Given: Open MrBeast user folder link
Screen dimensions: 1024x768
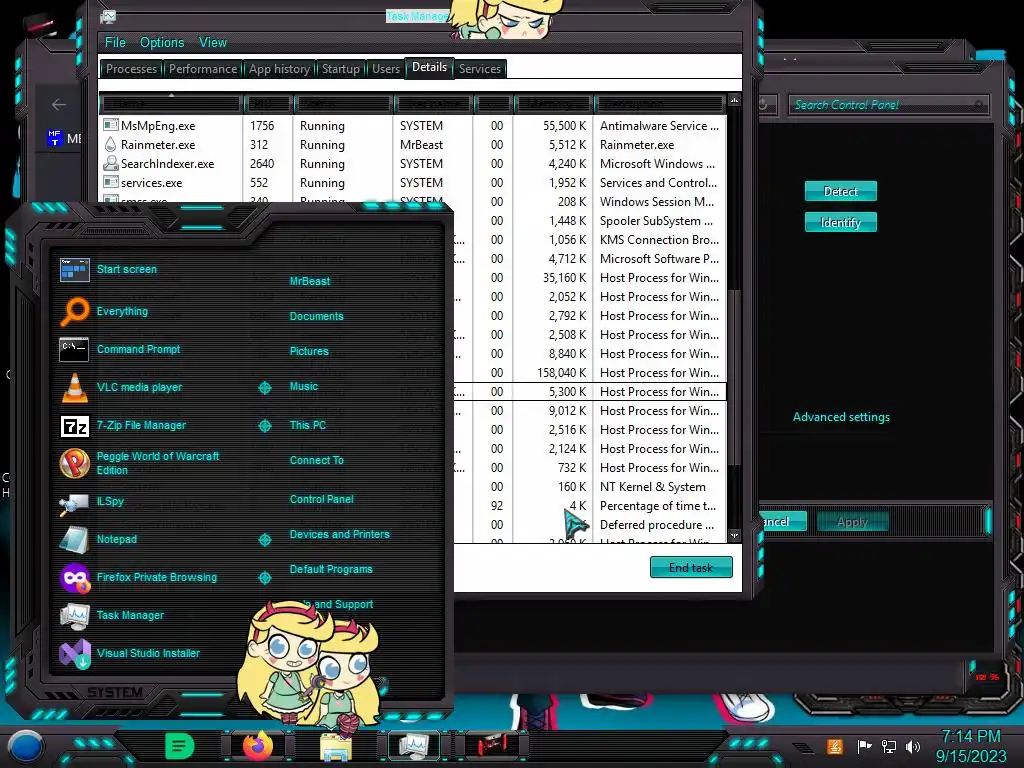Looking at the screenshot, I should (x=310, y=281).
